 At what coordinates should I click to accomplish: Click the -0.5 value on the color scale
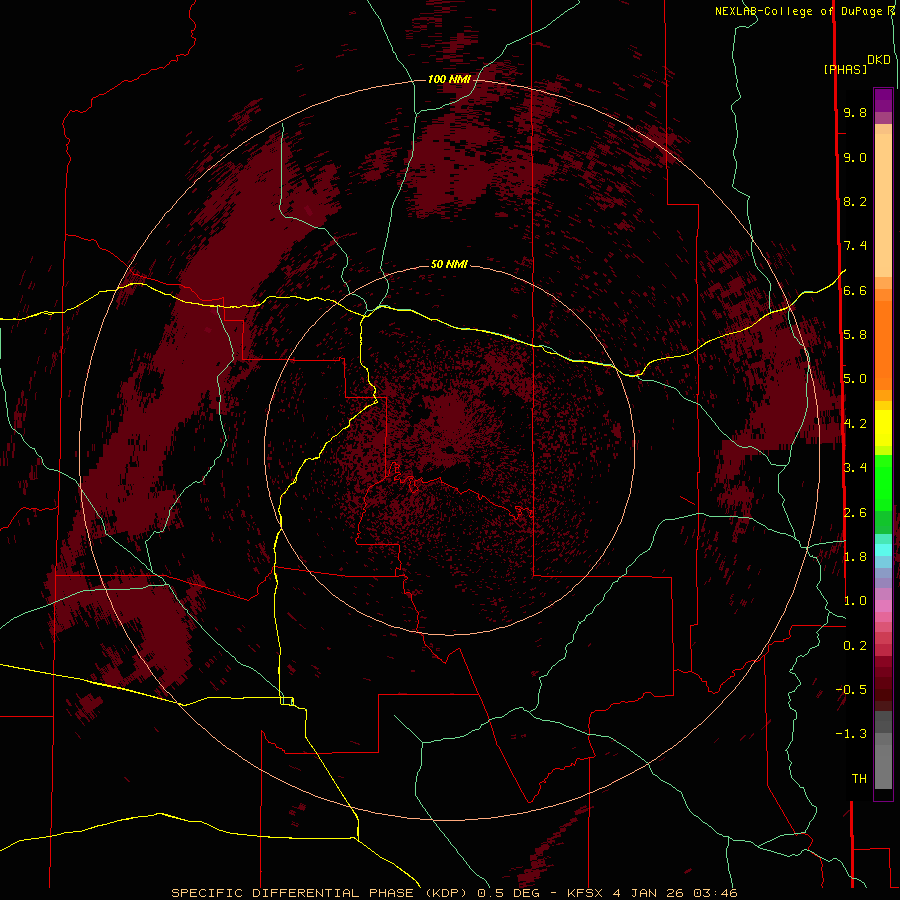(851, 689)
